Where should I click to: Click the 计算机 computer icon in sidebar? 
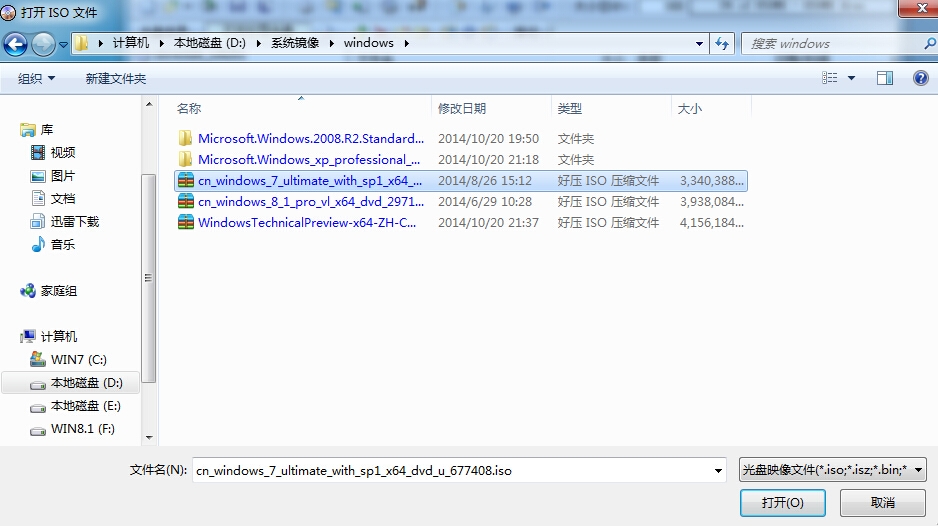28,336
